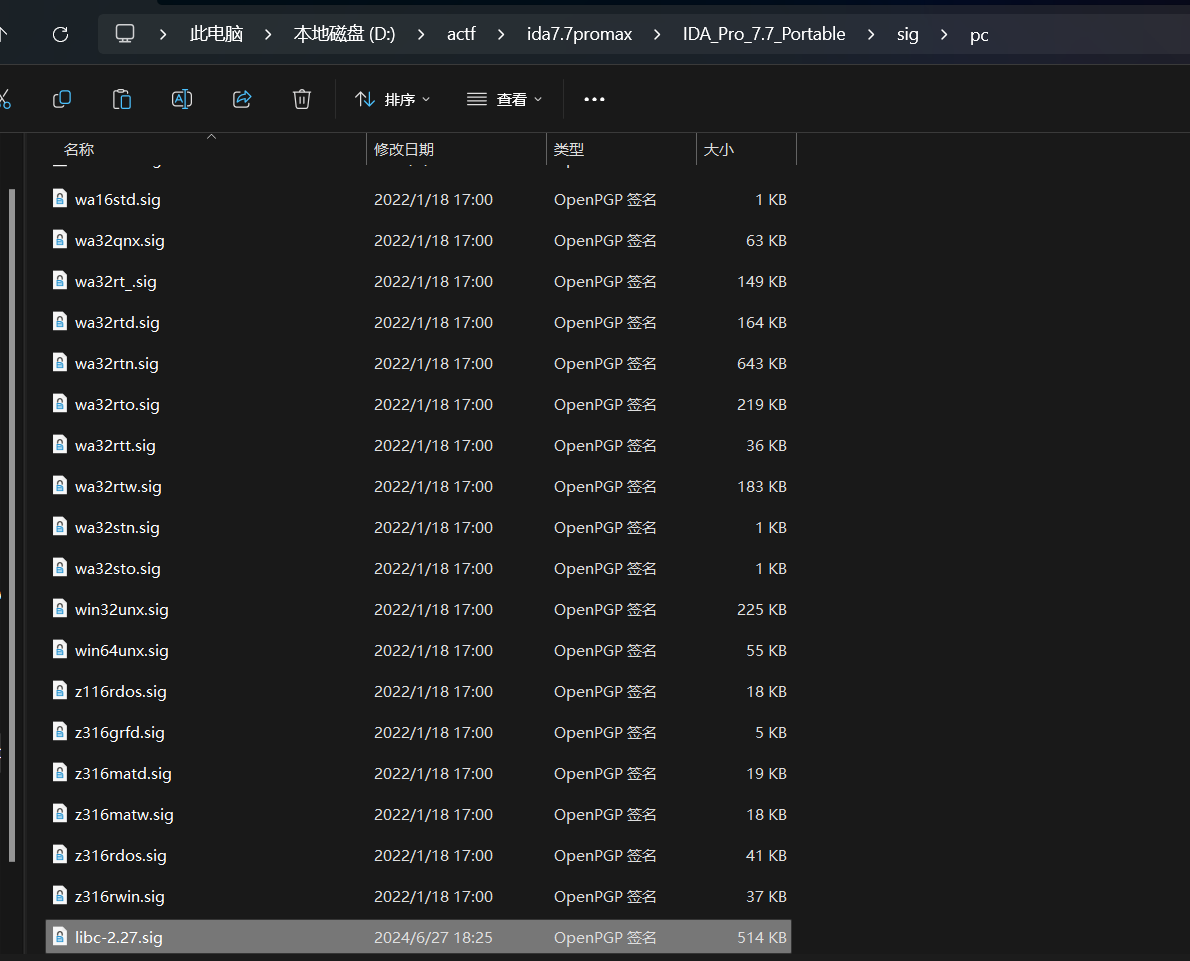Click the Rename icon in toolbar
Viewport: 1190px width, 961px height.
(182, 99)
